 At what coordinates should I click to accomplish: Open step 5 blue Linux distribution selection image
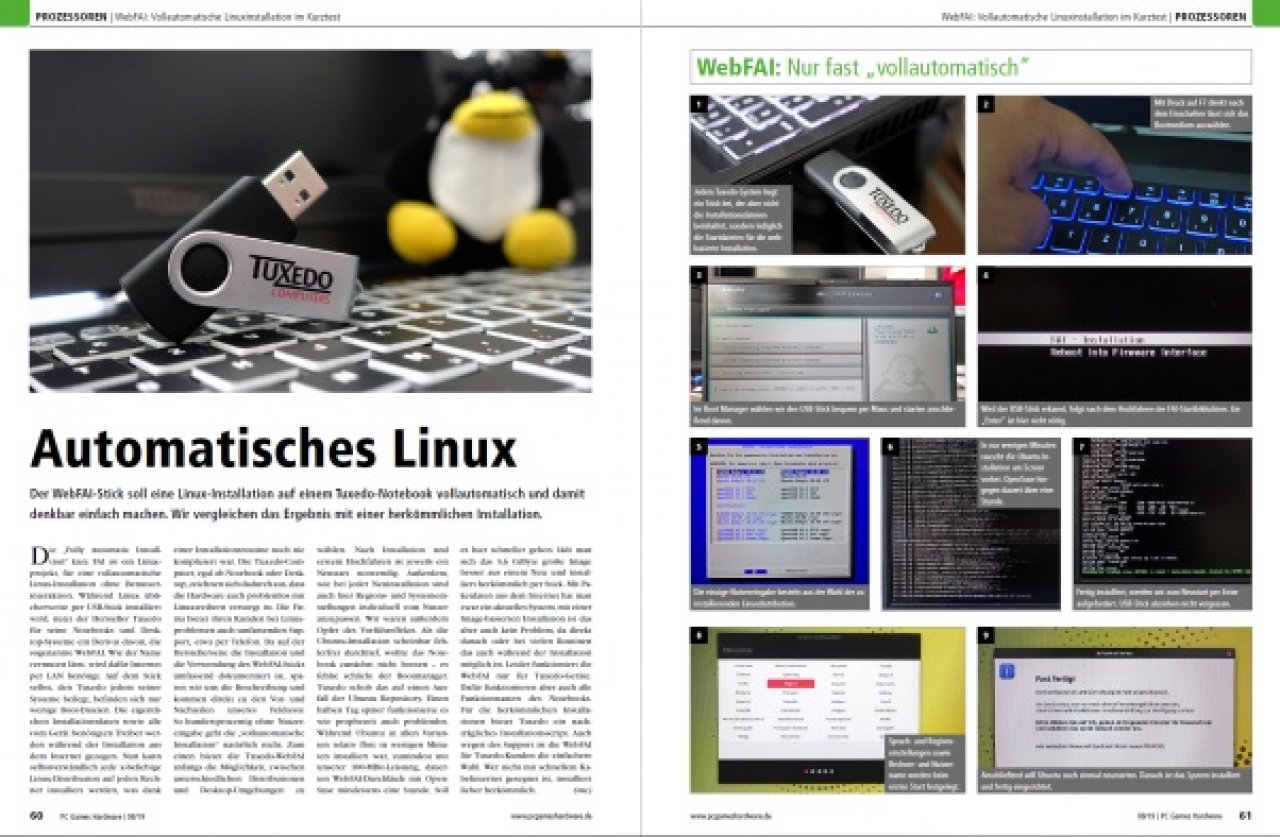point(779,512)
